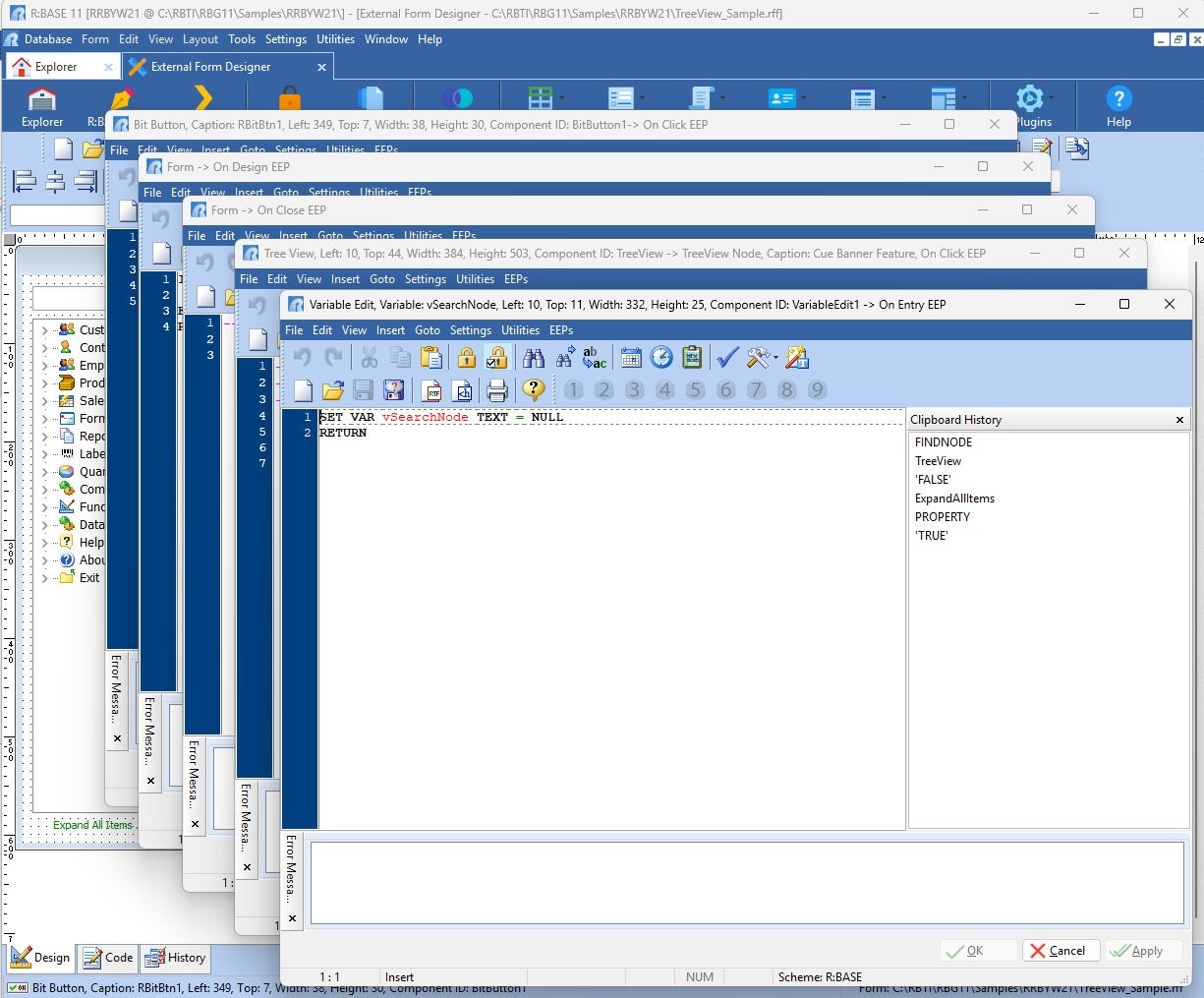Insert time using the clock icon
1204x998 pixels.
click(x=661, y=358)
